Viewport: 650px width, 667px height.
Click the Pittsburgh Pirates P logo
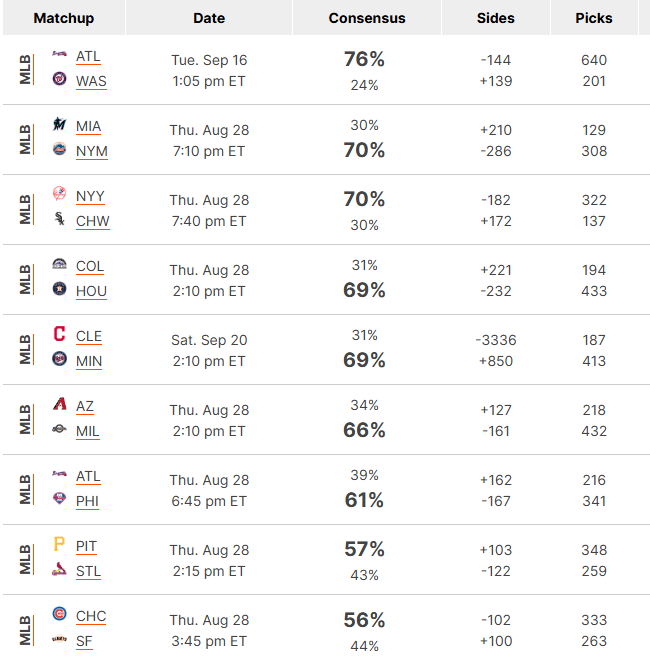pos(59,544)
